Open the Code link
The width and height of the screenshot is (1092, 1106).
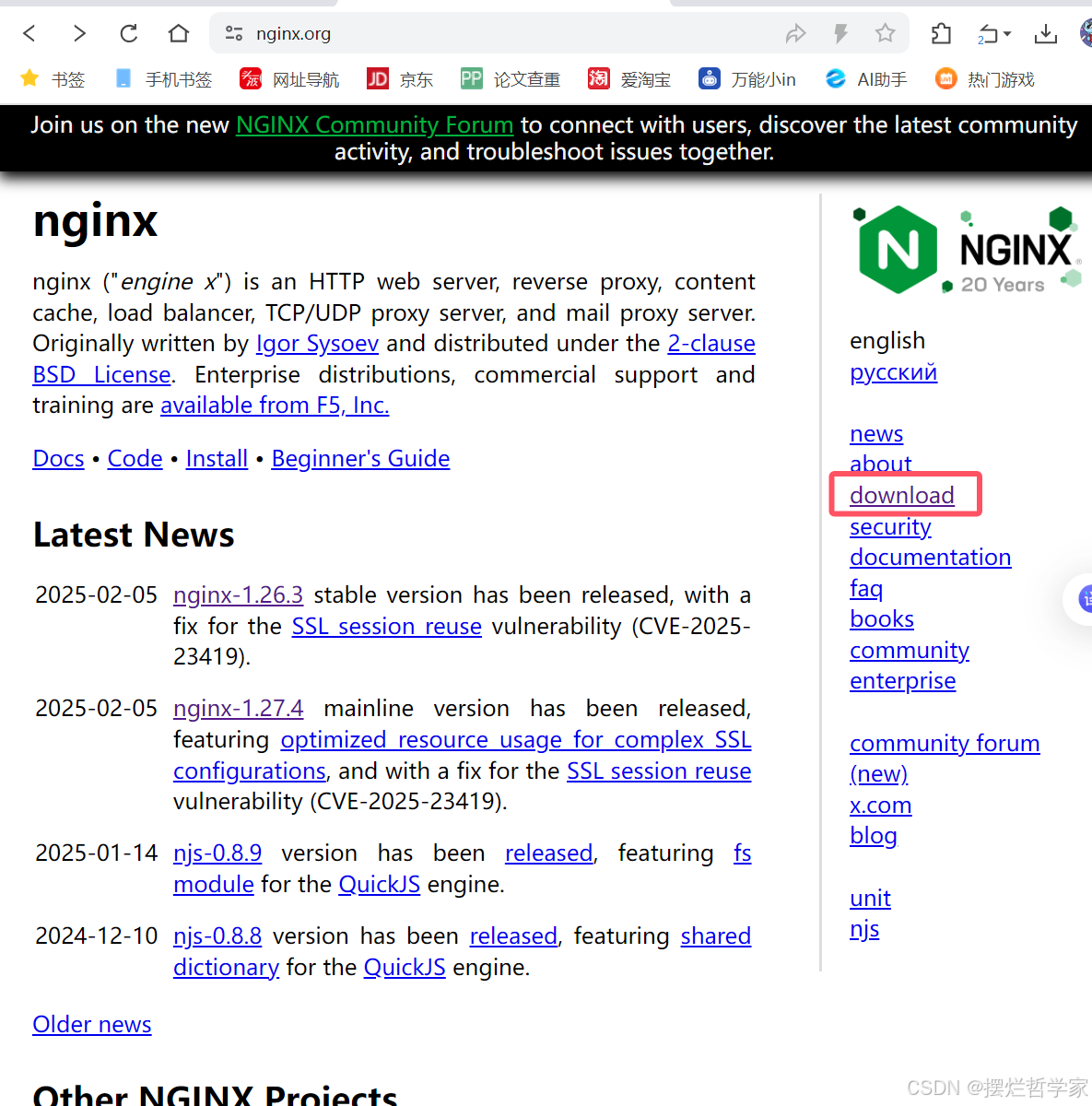point(135,459)
